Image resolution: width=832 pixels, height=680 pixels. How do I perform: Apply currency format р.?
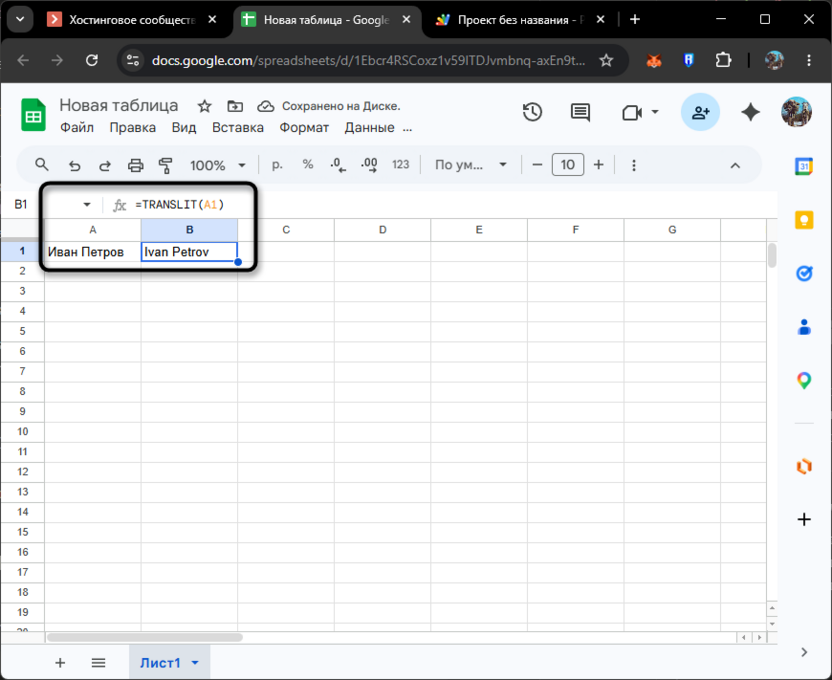click(277, 165)
